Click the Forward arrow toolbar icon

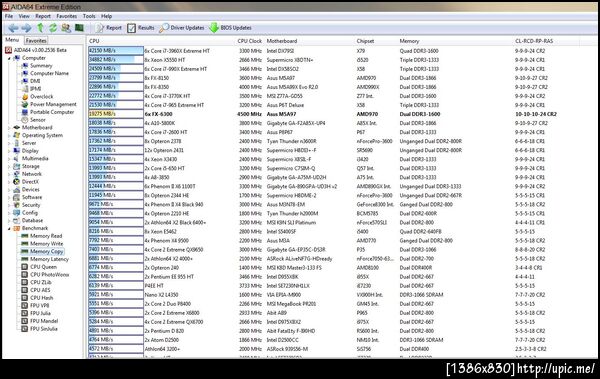click(x=26, y=28)
